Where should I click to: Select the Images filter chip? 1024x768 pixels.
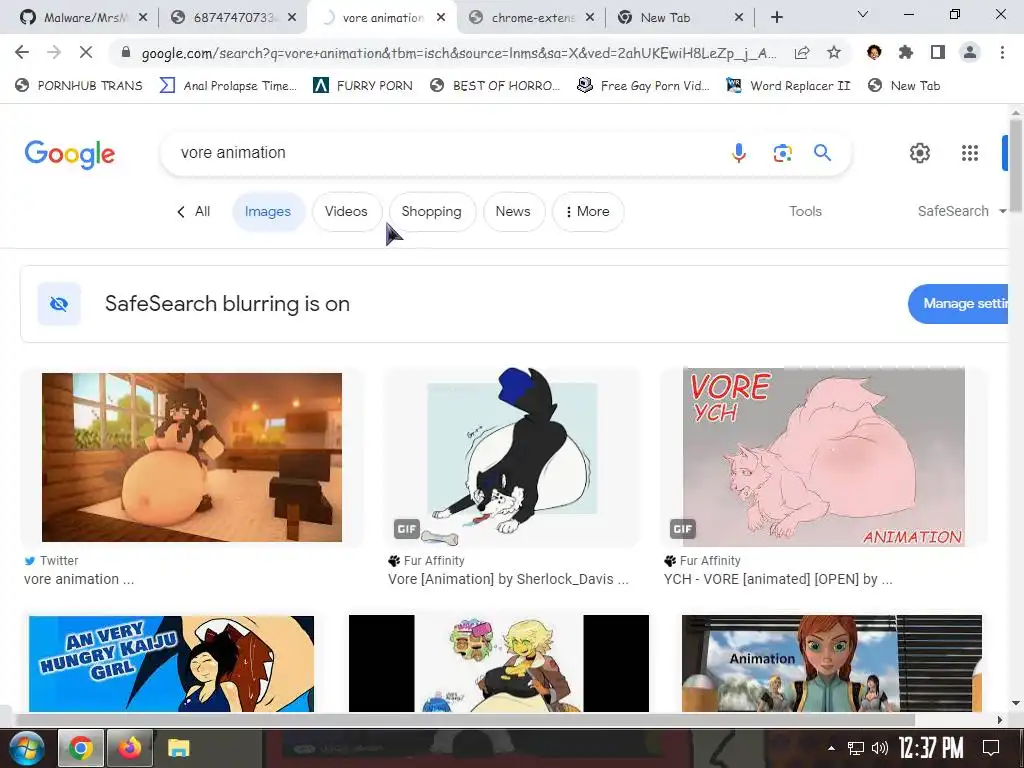[x=268, y=212]
